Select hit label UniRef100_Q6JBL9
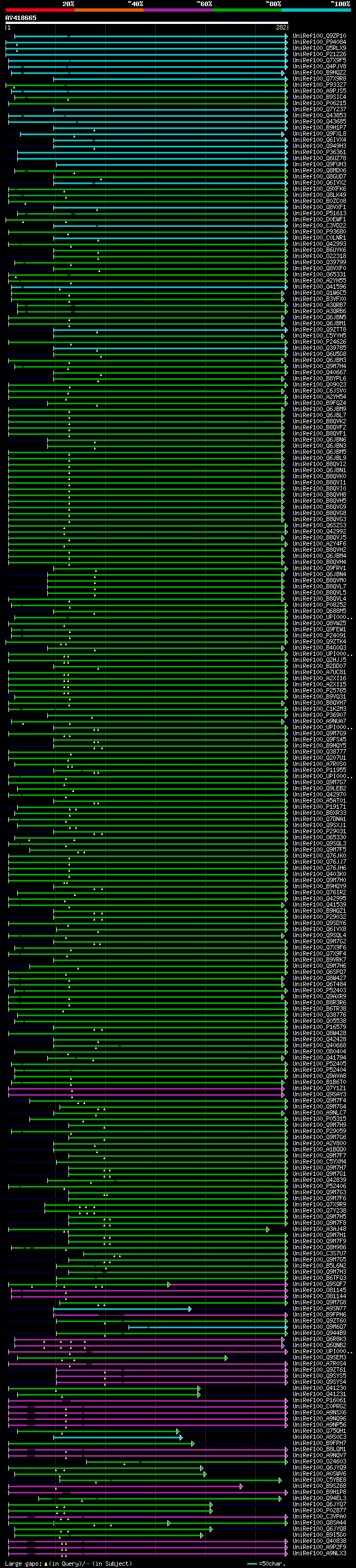Image resolution: width=356 pixels, height=1568 pixels. tap(319, 458)
